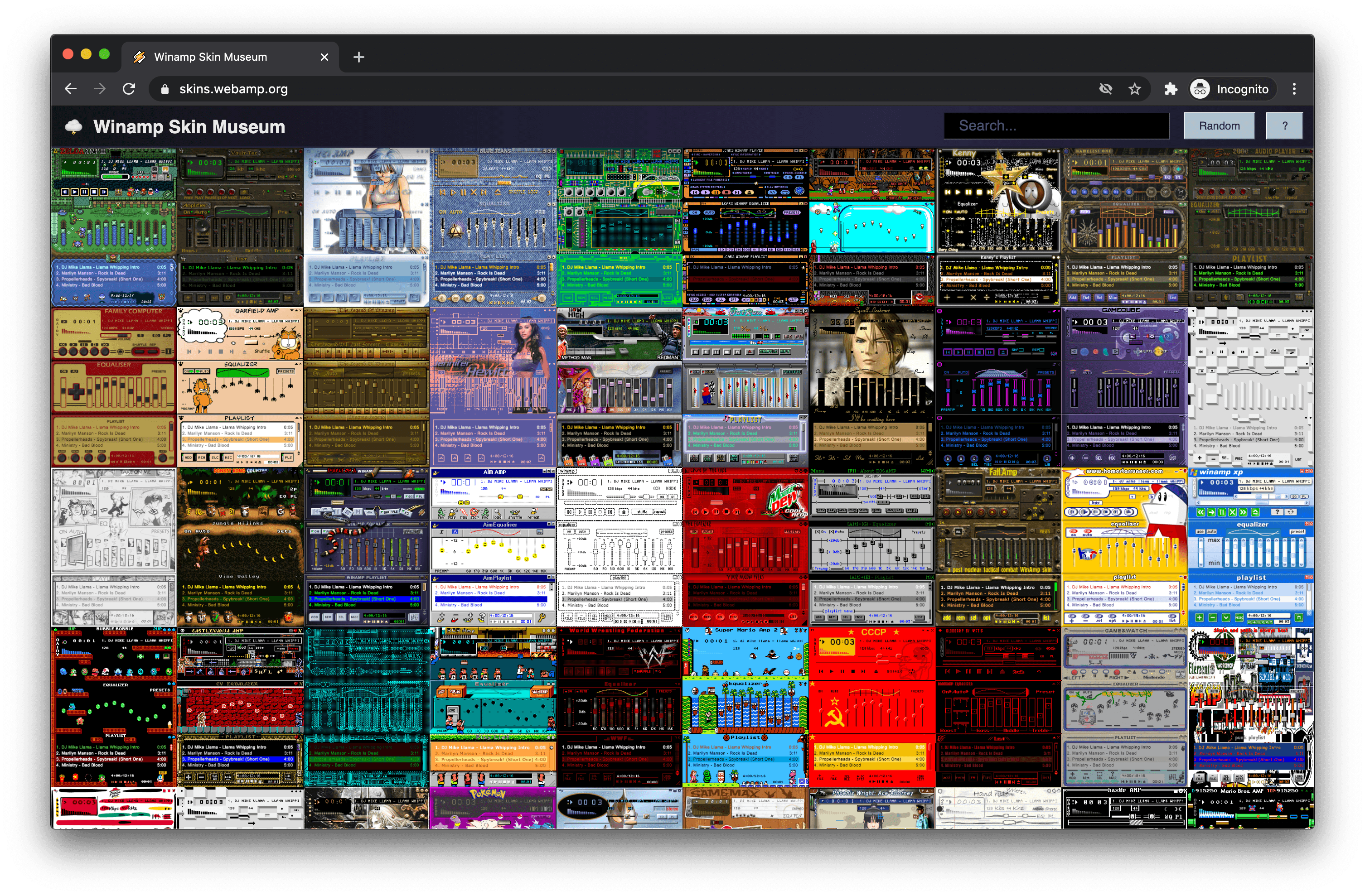Open the Chrome three-dot menu
The image size is (1365, 896).
[1294, 89]
